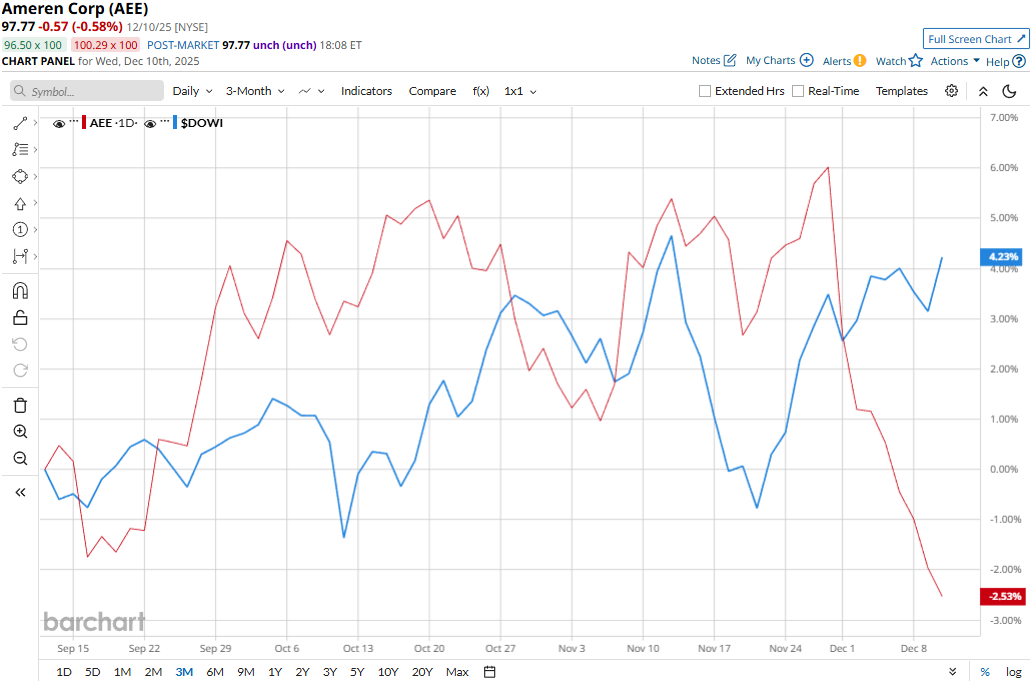Select 1Y time range
The image size is (1032, 681).
click(275, 672)
